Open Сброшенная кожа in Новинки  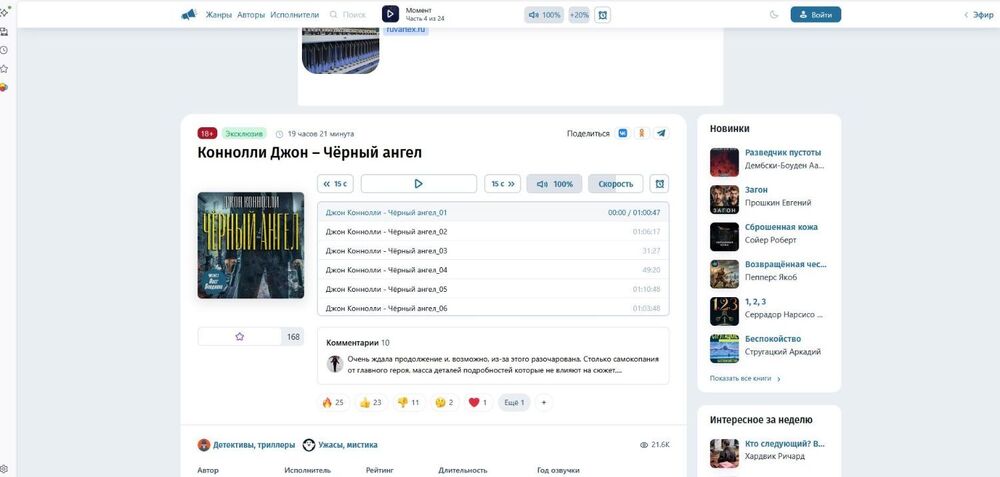781,227
